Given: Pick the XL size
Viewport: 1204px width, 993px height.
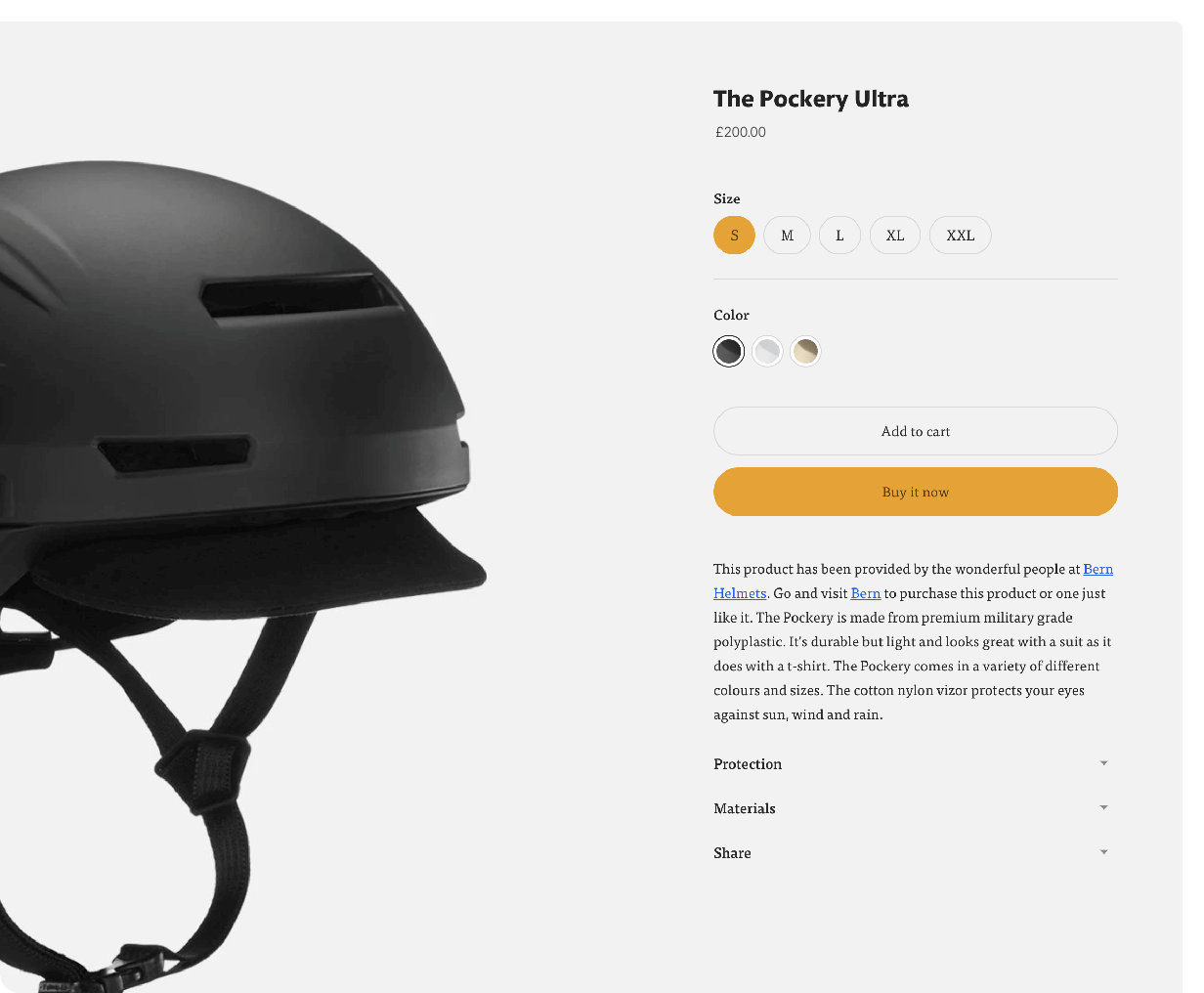Looking at the screenshot, I should coord(895,235).
